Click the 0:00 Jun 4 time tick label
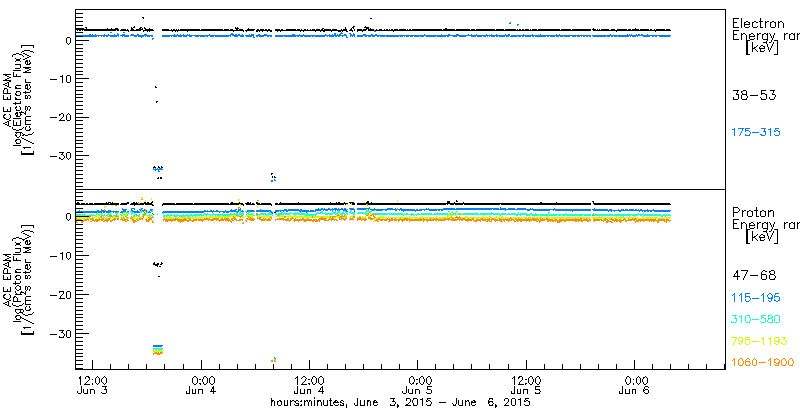This screenshot has width=800, height=410. coord(202,386)
